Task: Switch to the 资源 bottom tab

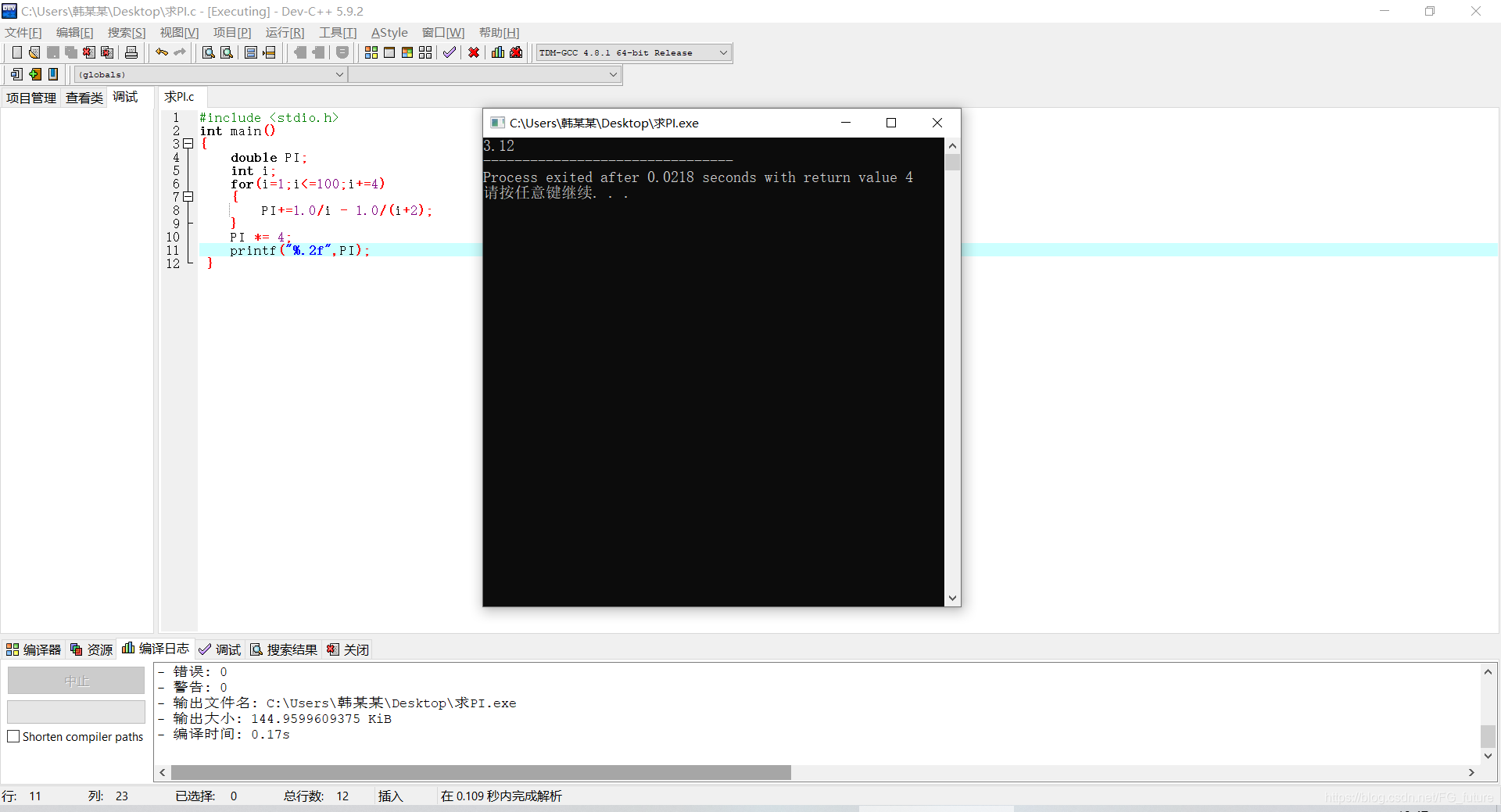Action: (x=91, y=649)
